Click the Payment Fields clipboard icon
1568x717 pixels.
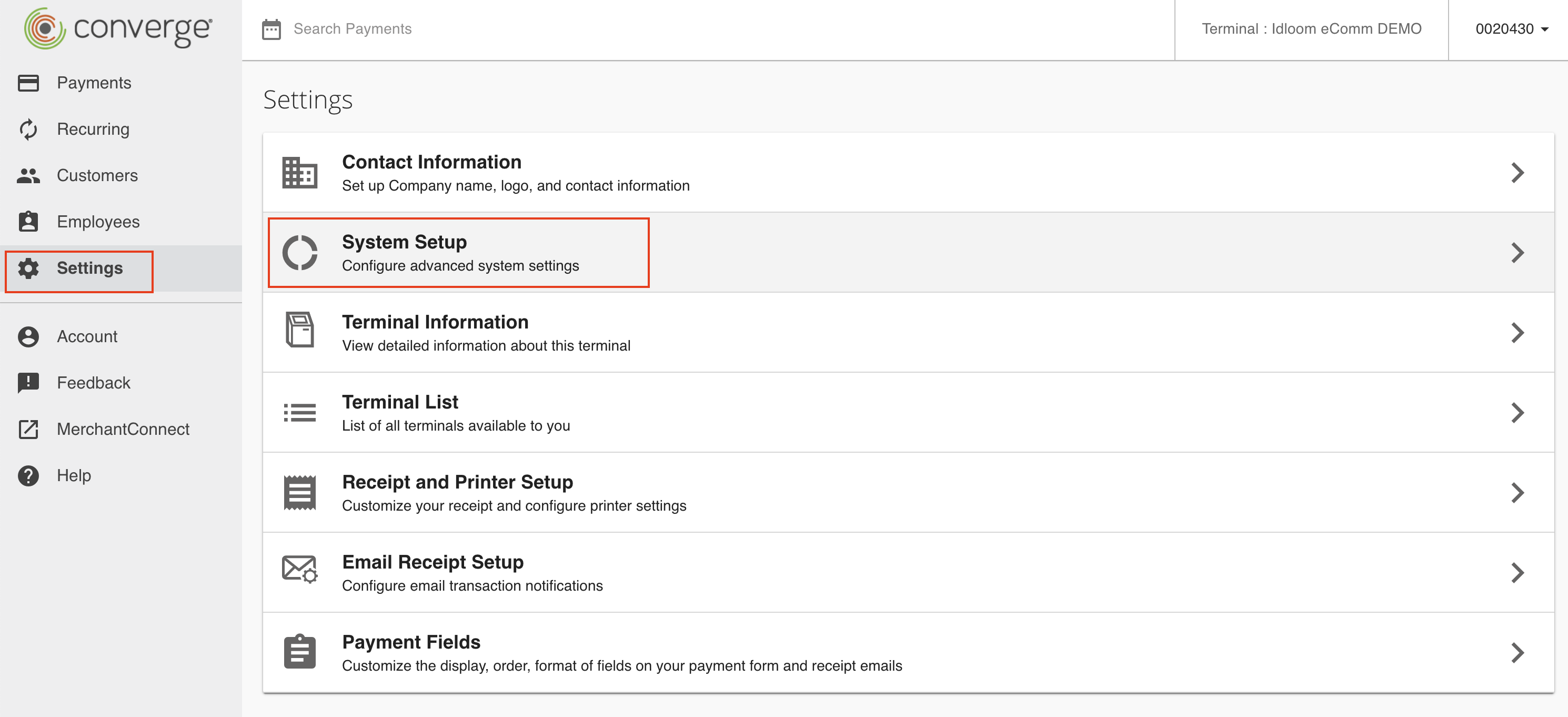tap(299, 652)
